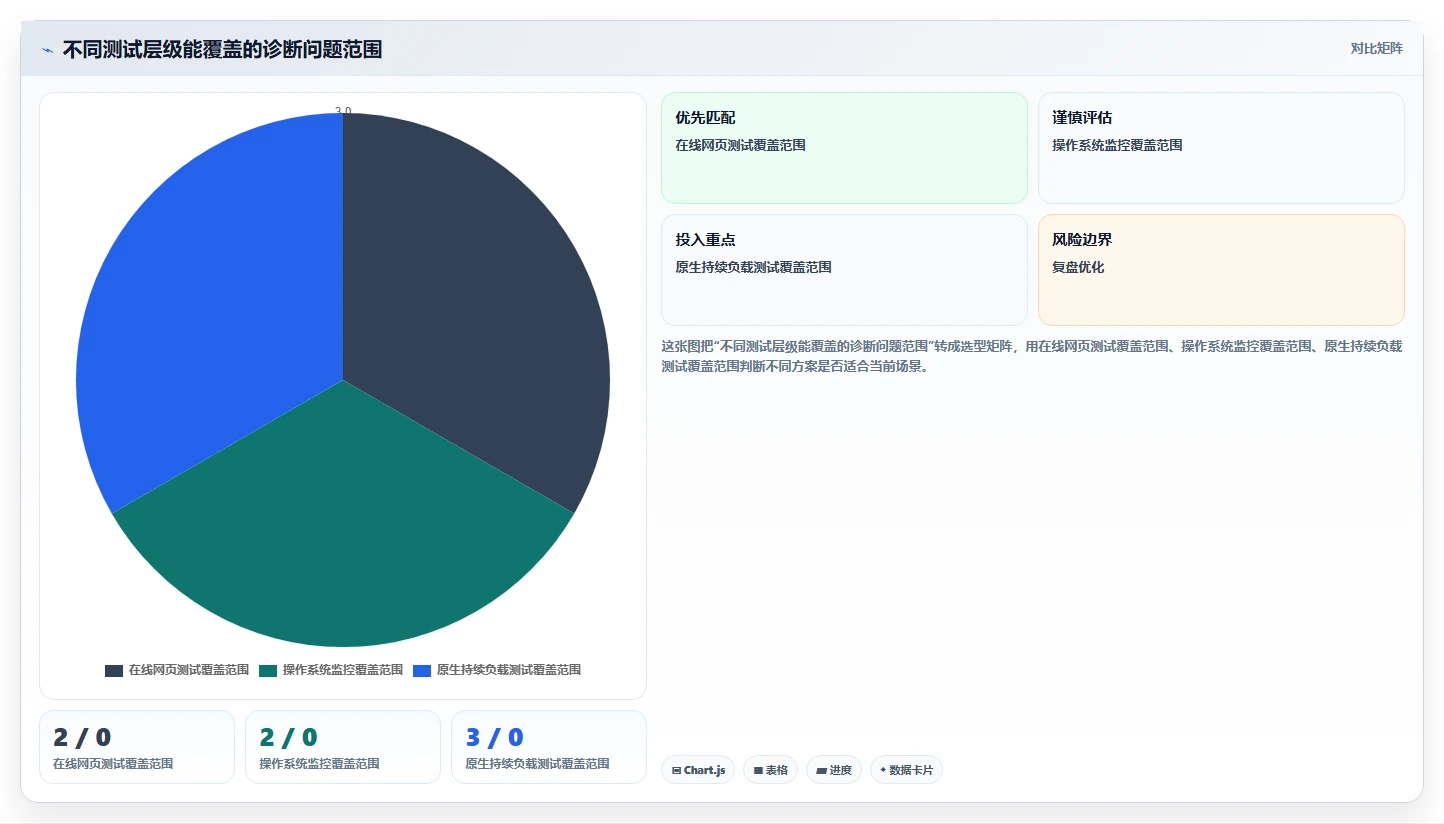Open the 风险边界 orange card
1444x824 pixels.
click(1221, 270)
